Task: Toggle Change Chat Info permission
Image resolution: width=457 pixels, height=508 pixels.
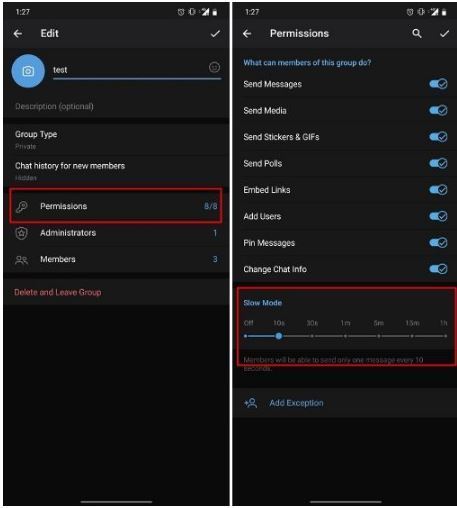Action: pos(438,269)
